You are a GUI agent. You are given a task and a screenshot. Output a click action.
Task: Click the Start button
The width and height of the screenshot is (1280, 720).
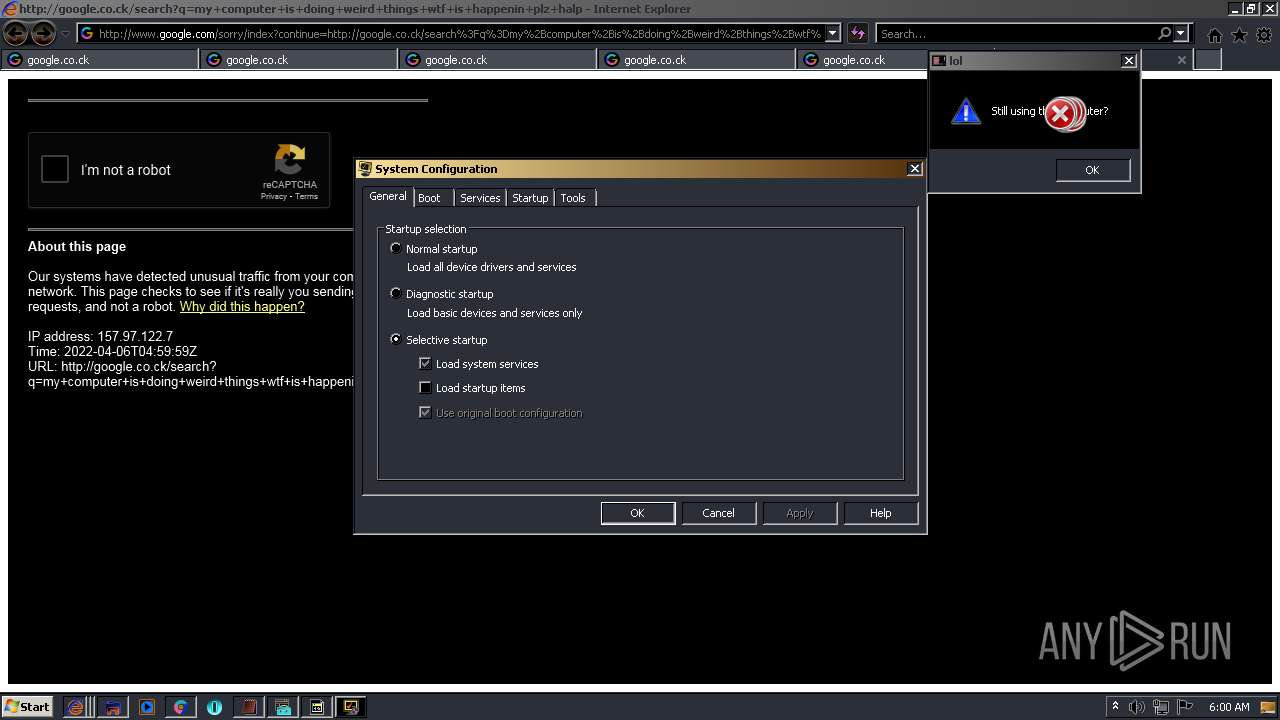(x=28, y=707)
